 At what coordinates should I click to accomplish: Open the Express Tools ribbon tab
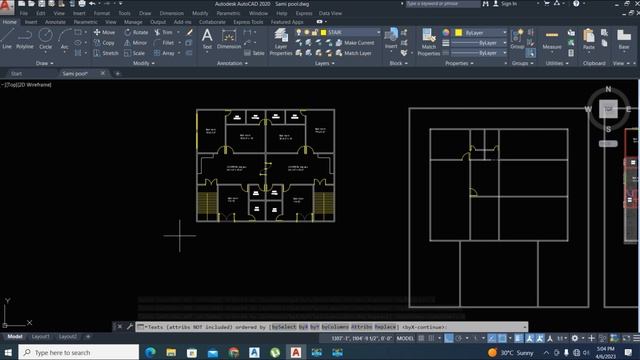point(248,22)
